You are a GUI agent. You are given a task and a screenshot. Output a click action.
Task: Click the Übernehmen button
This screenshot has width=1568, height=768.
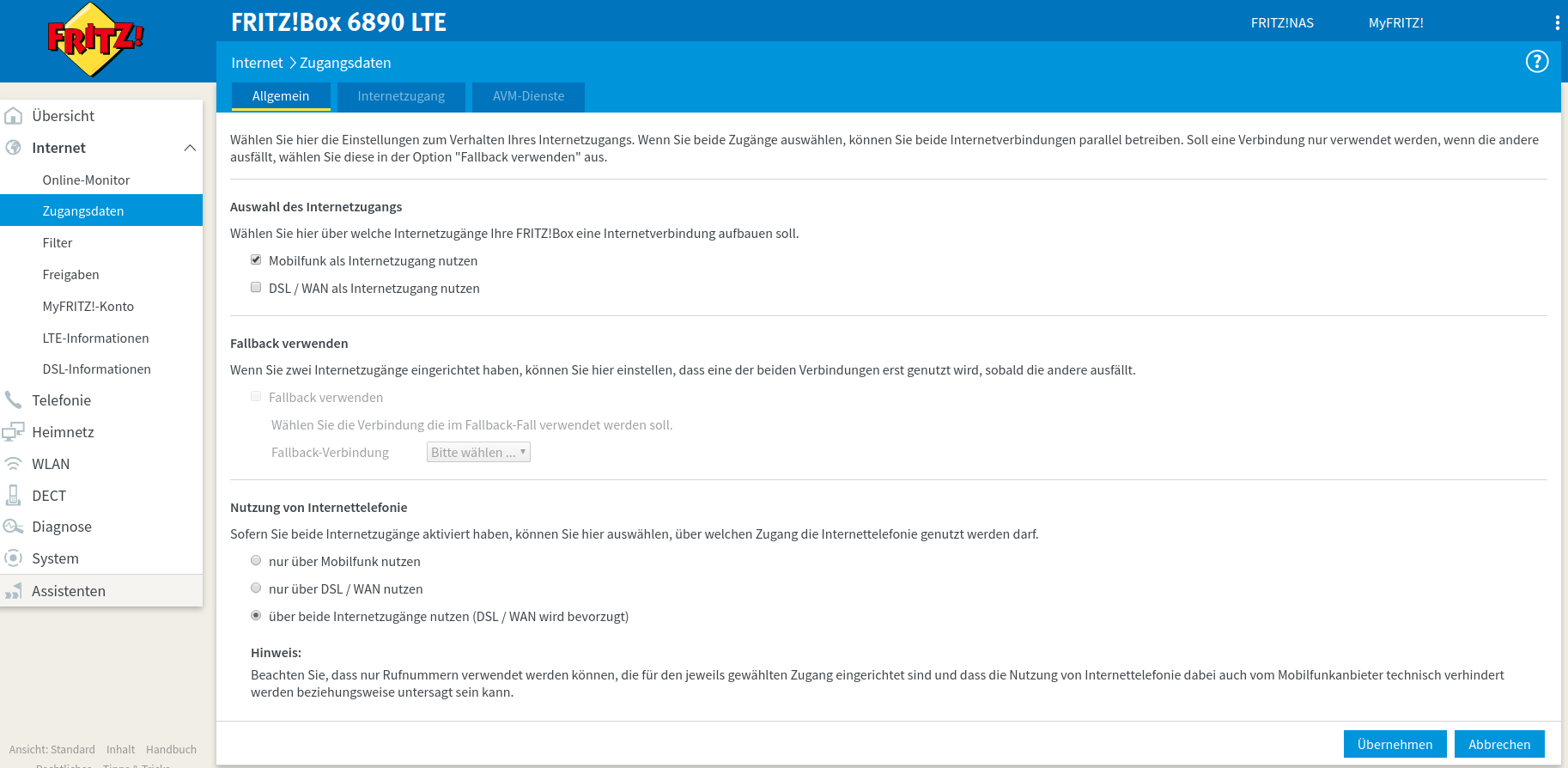click(x=1395, y=744)
